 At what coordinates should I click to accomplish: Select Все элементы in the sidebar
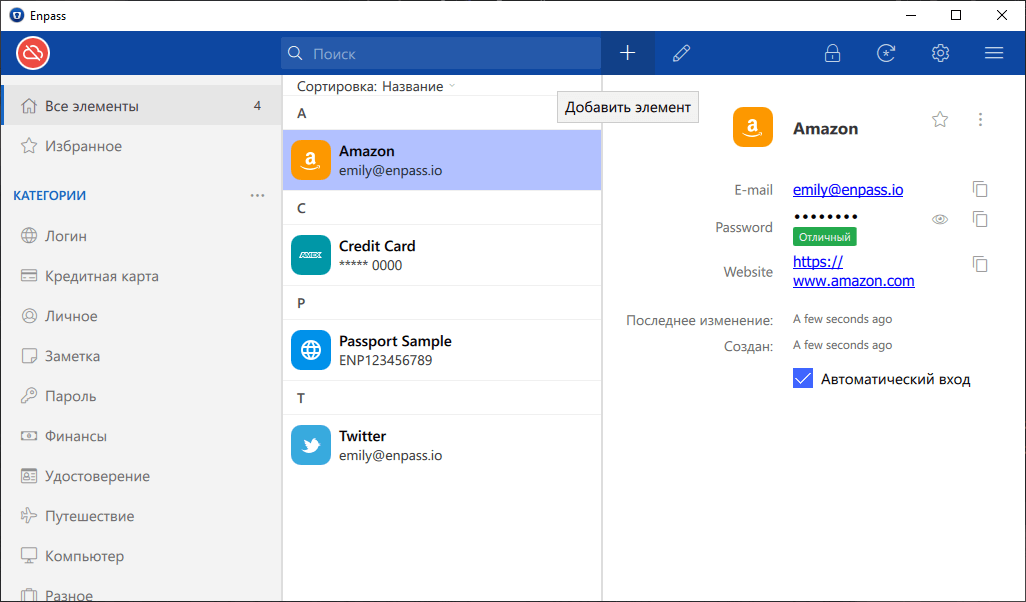[x=141, y=105]
